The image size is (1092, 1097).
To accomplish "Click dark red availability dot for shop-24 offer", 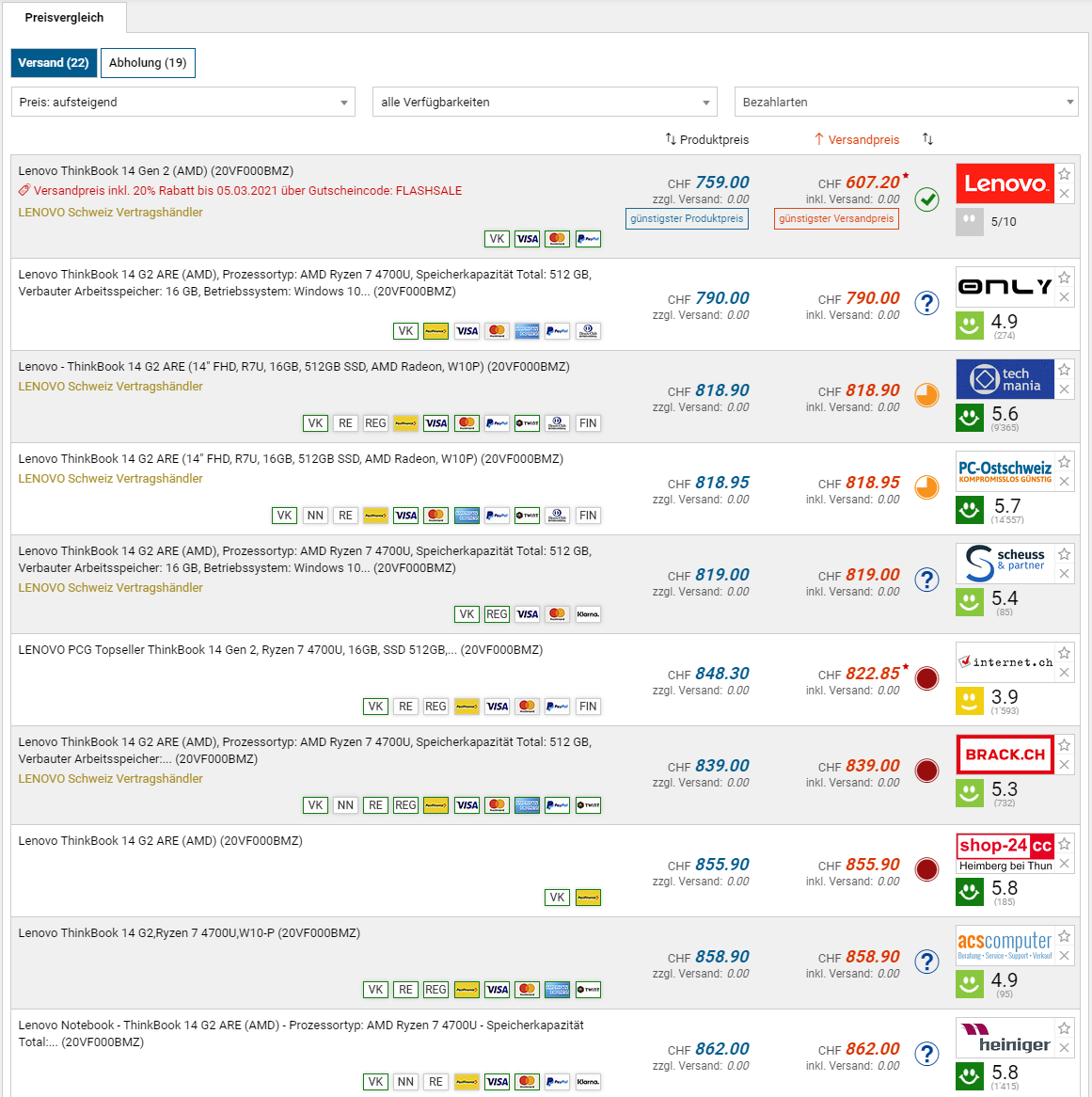I will [926, 869].
